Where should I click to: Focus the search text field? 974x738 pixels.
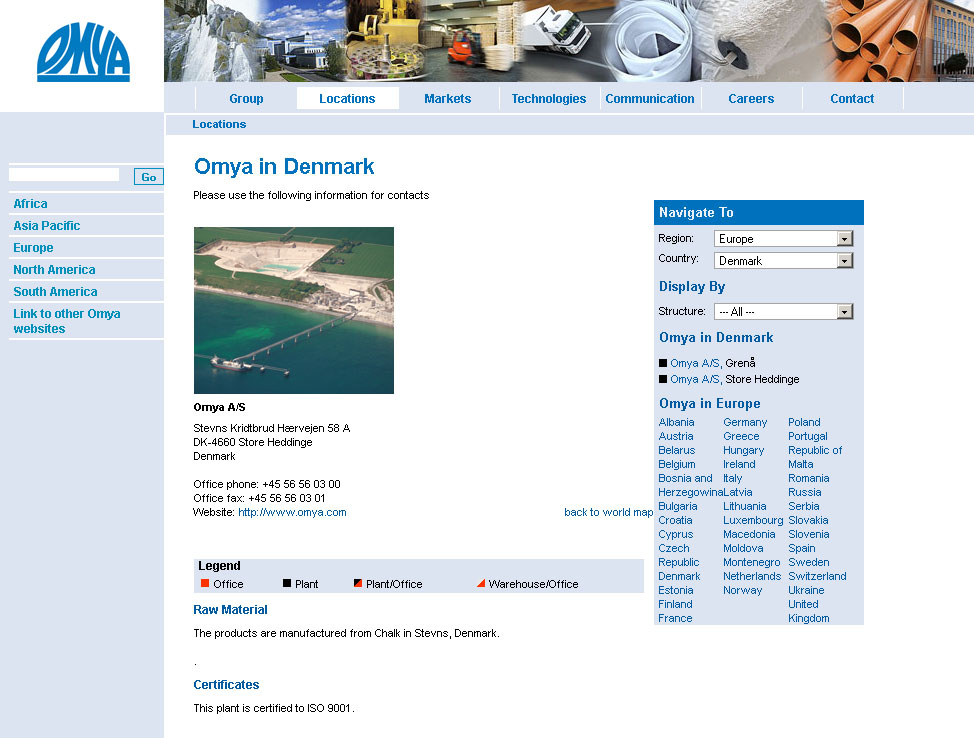pyautogui.click(x=64, y=175)
